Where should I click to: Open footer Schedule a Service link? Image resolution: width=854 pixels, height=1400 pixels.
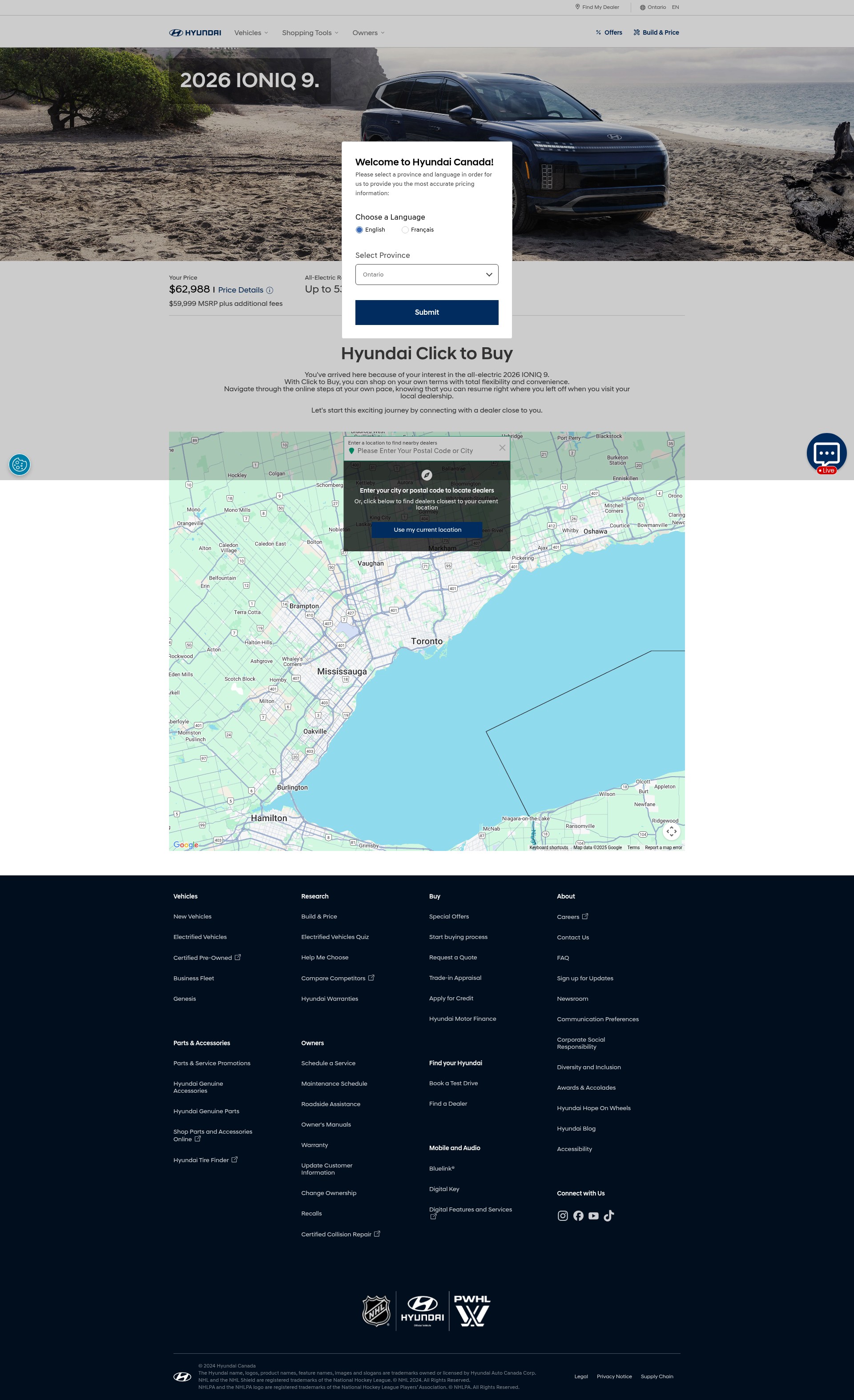tap(328, 1063)
